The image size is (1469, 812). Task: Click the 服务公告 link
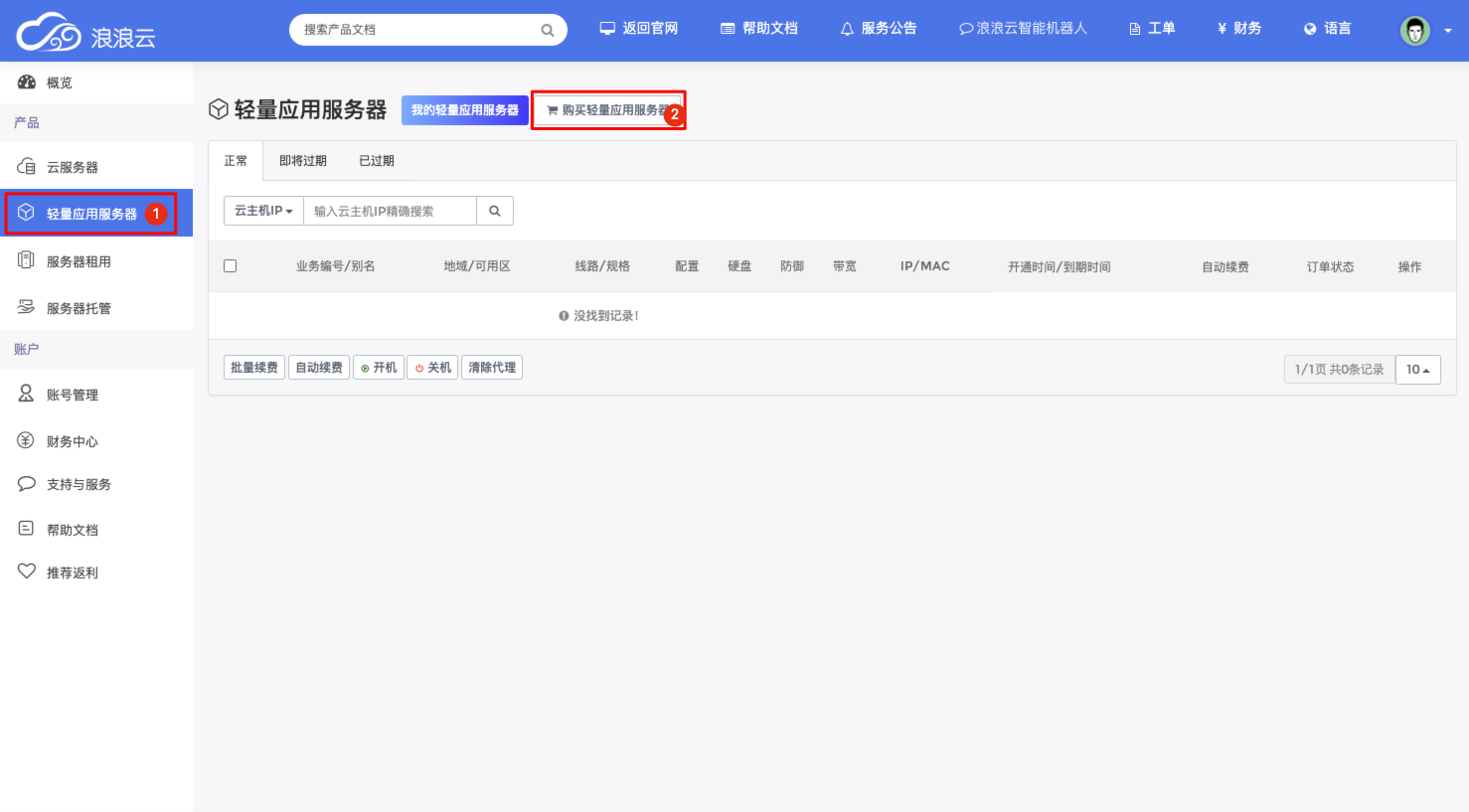879,29
